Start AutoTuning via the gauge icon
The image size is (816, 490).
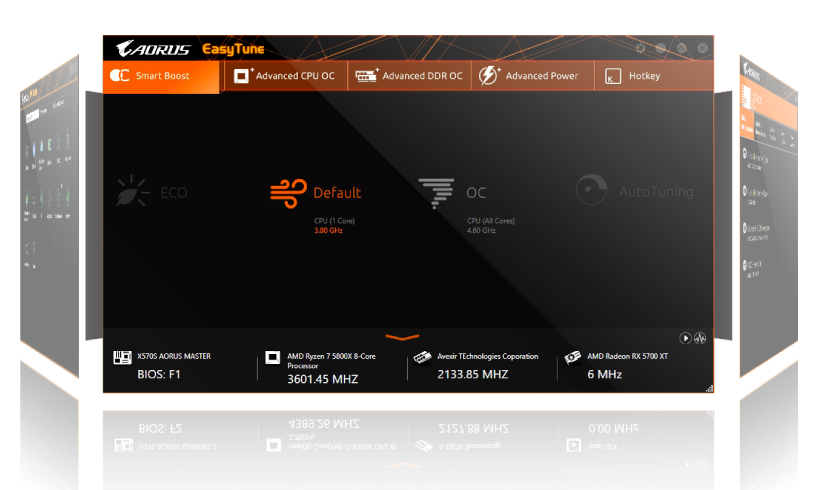(x=591, y=190)
